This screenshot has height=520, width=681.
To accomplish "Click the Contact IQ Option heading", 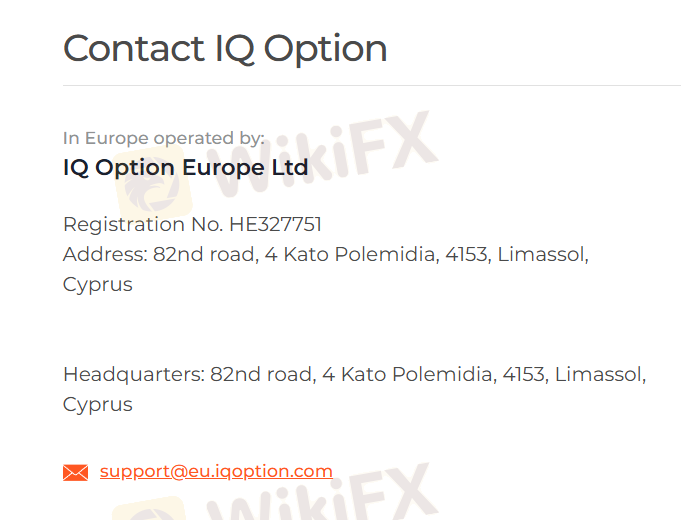I will tap(225, 49).
